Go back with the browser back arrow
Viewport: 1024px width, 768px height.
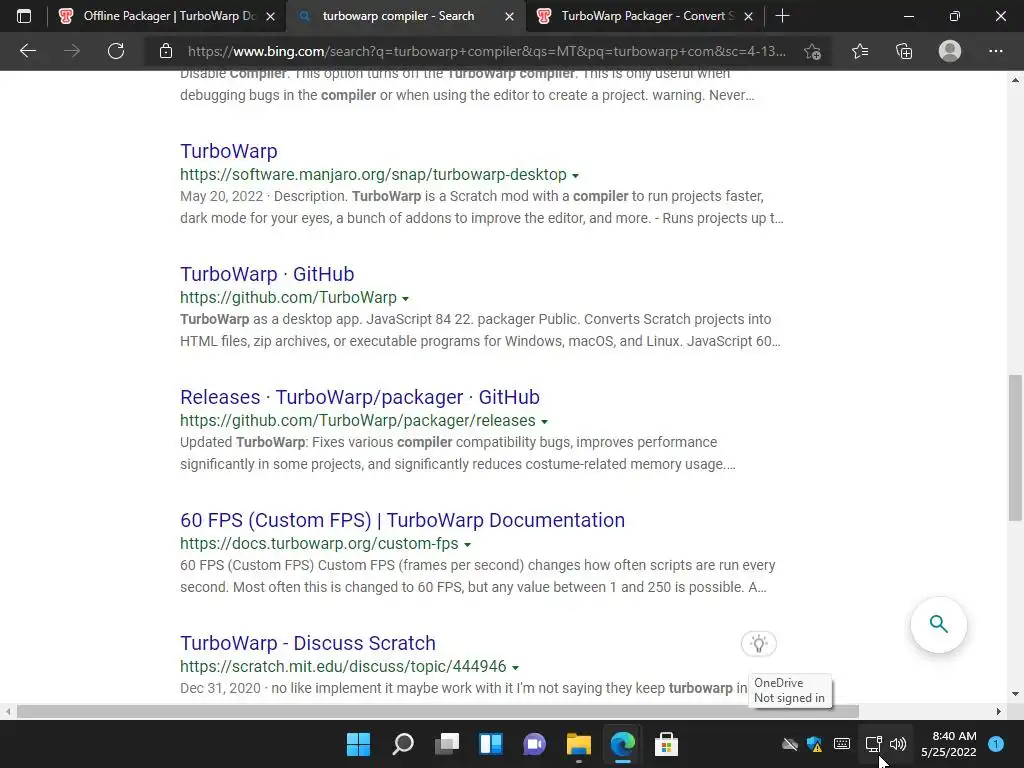point(27,51)
